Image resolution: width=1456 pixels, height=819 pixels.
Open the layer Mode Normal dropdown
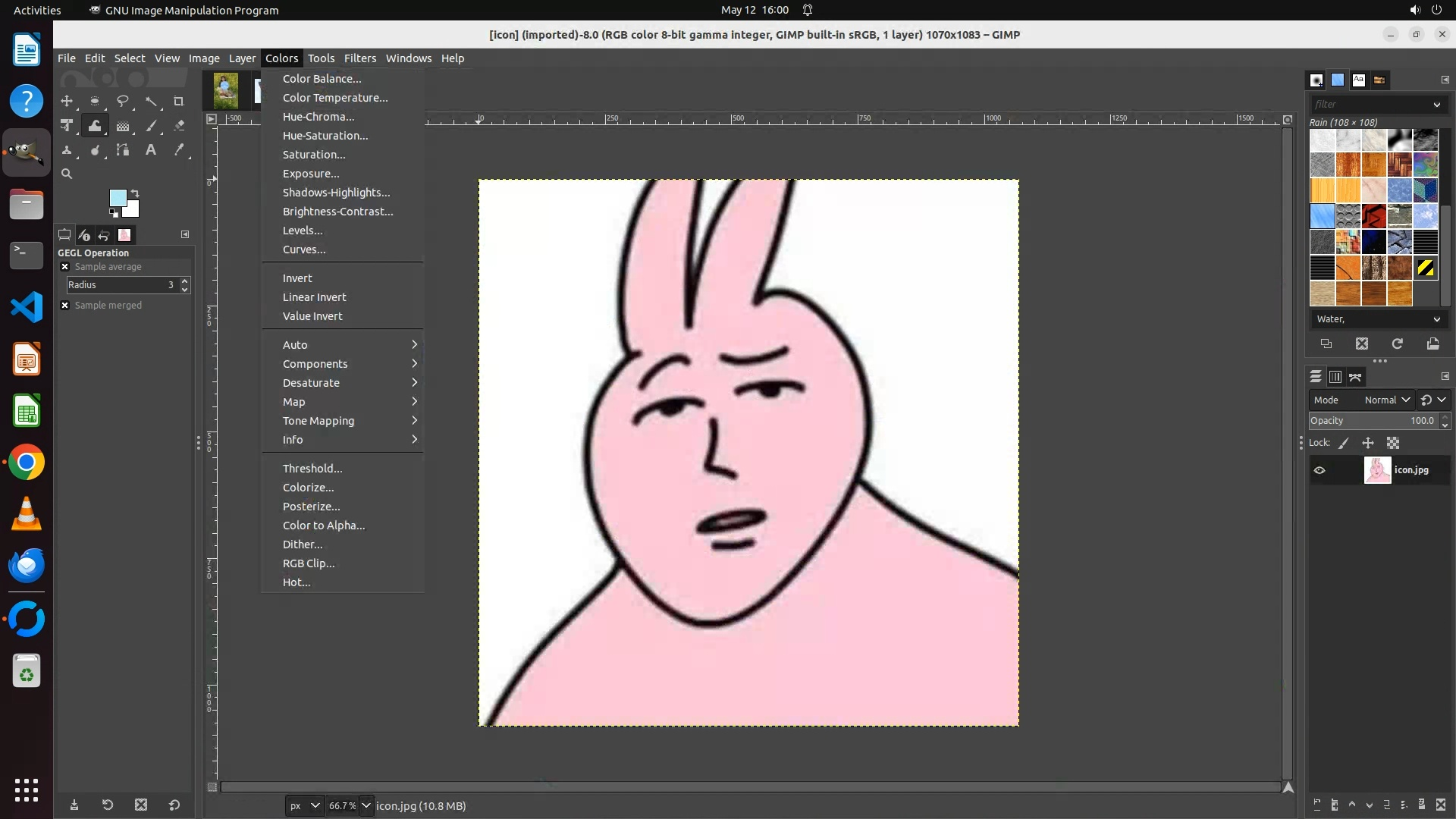click(x=1386, y=400)
